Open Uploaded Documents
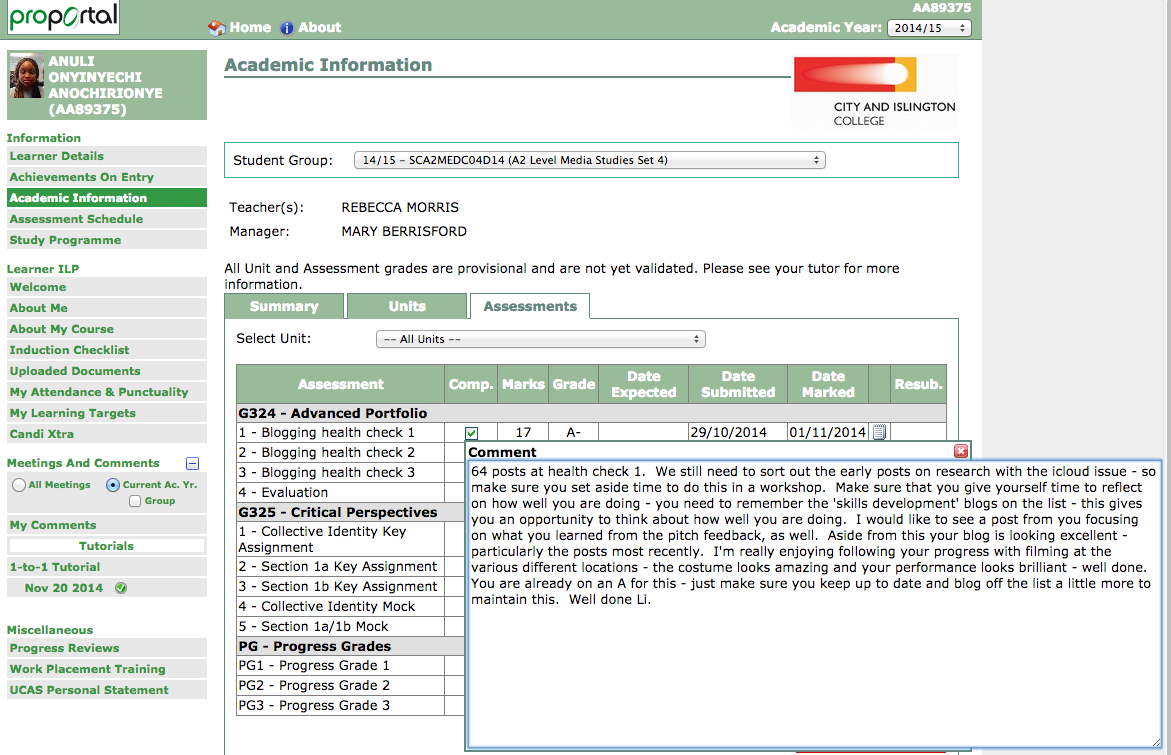Viewport: 1171px width, 755px height. click(x=107, y=370)
